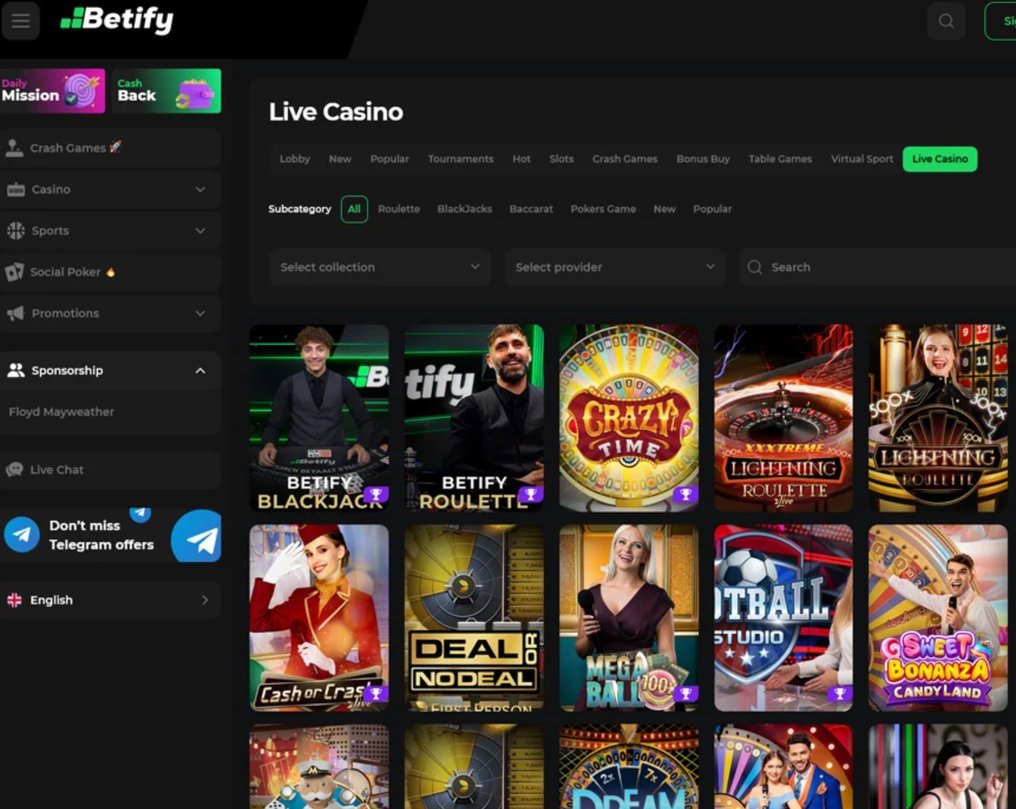Select the Live Casino tab

[x=940, y=159]
